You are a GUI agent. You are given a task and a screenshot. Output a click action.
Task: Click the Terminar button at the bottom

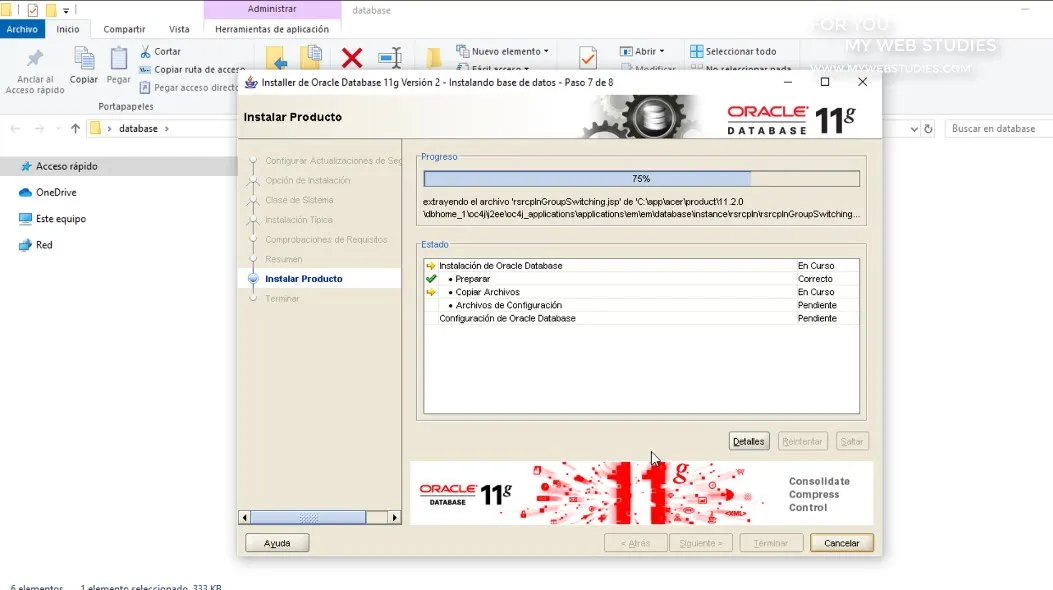[x=770, y=542]
